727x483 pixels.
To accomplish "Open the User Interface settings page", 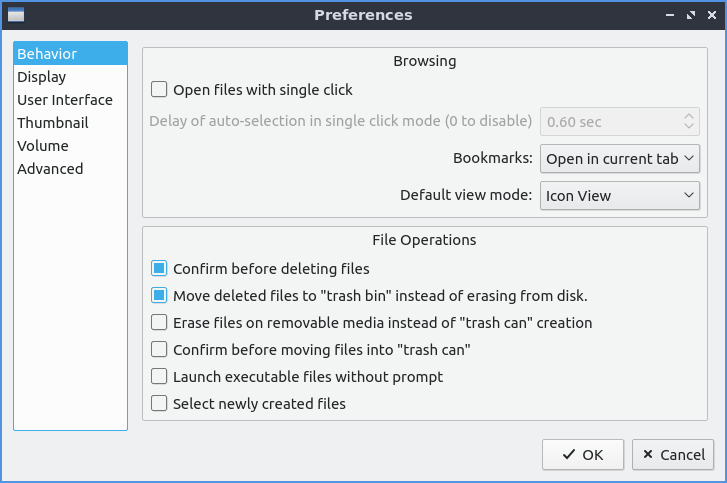I will pyautogui.click(x=64, y=100).
